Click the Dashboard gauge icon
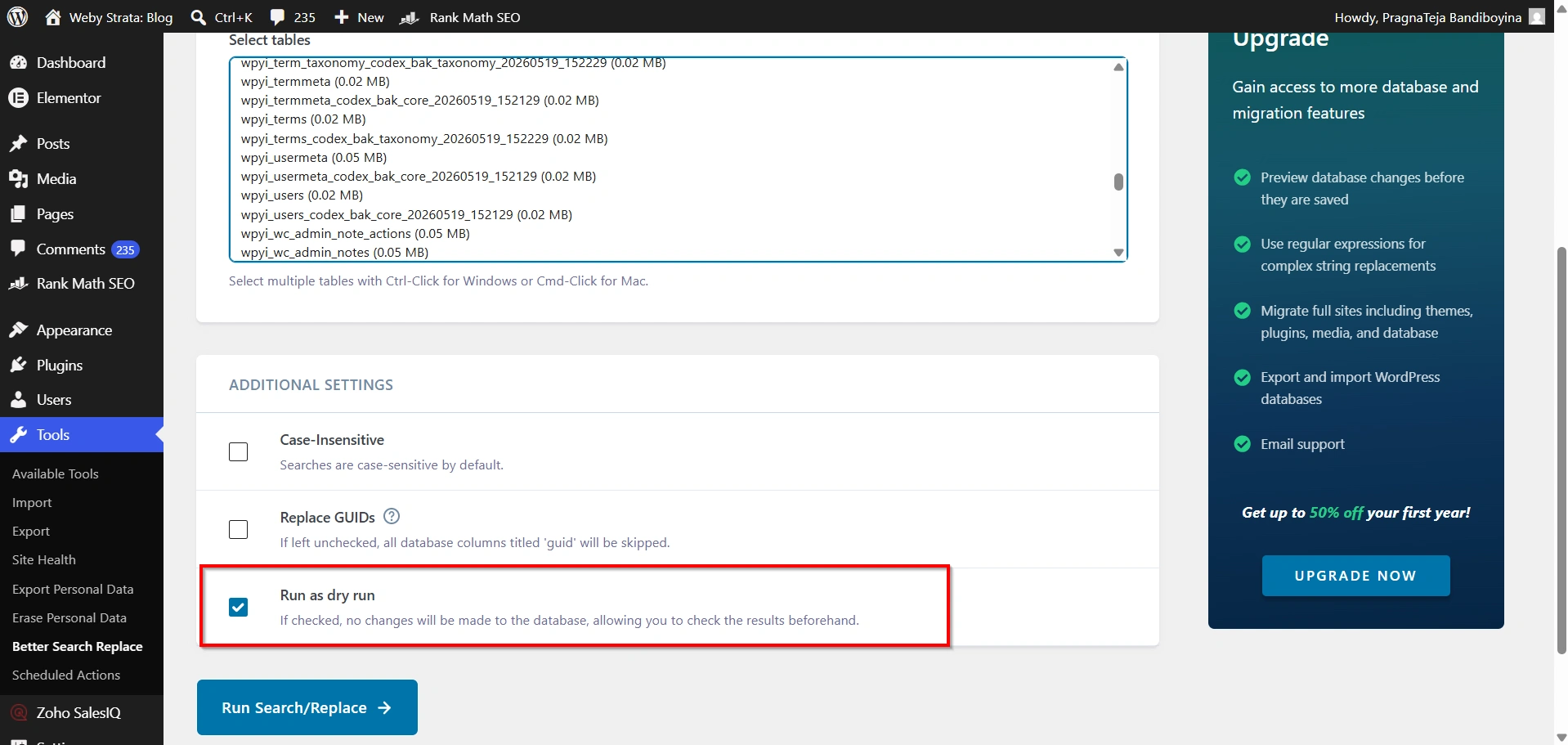Image resolution: width=1568 pixels, height=745 pixels. click(x=18, y=63)
